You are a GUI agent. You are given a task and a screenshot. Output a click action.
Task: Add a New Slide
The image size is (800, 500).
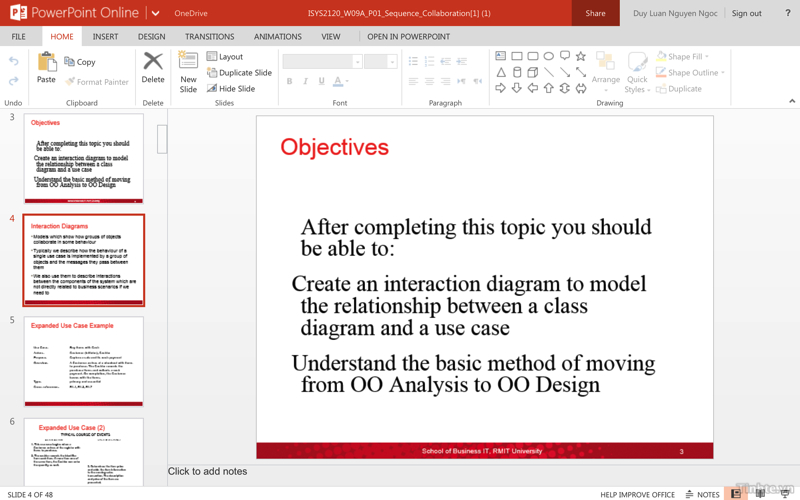tap(188, 68)
